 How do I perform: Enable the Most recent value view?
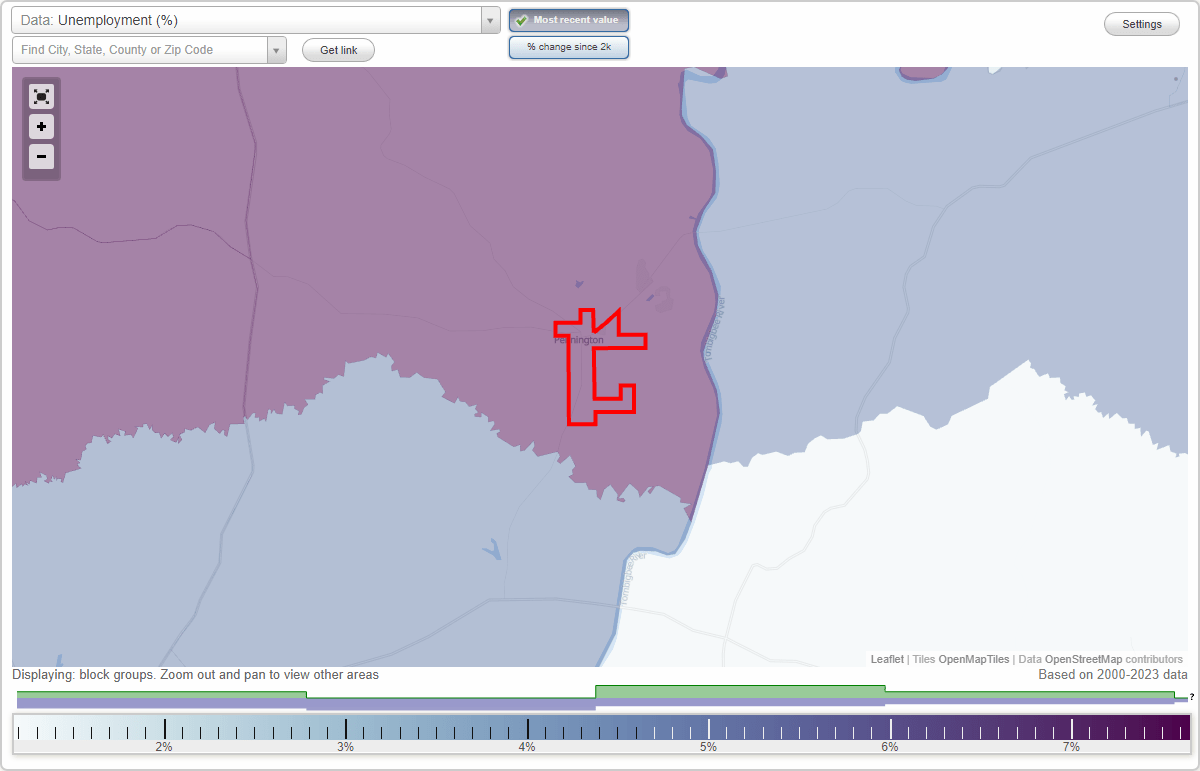click(x=569, y=20)
